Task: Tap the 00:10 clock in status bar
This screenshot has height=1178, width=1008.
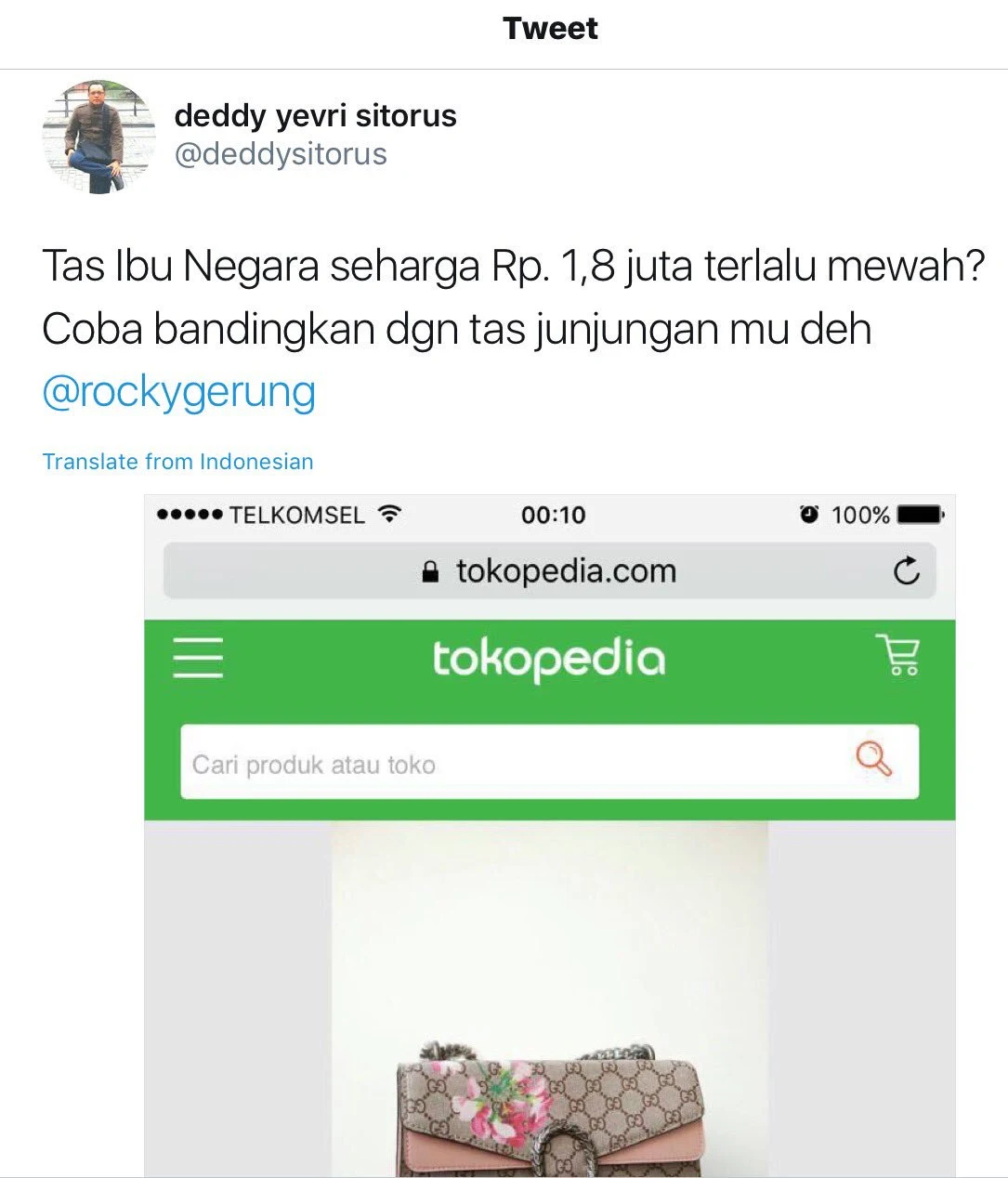Action: coord(554,515)
